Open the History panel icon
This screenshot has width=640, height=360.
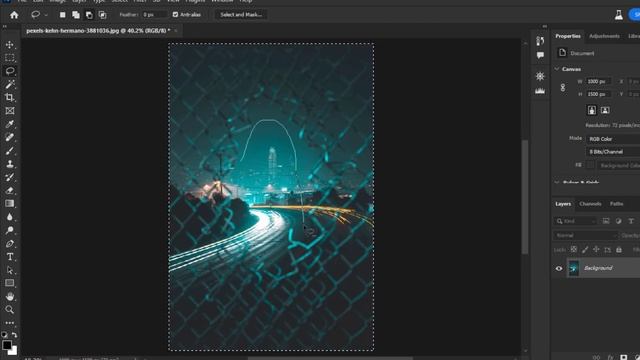[x=540, y=40]
